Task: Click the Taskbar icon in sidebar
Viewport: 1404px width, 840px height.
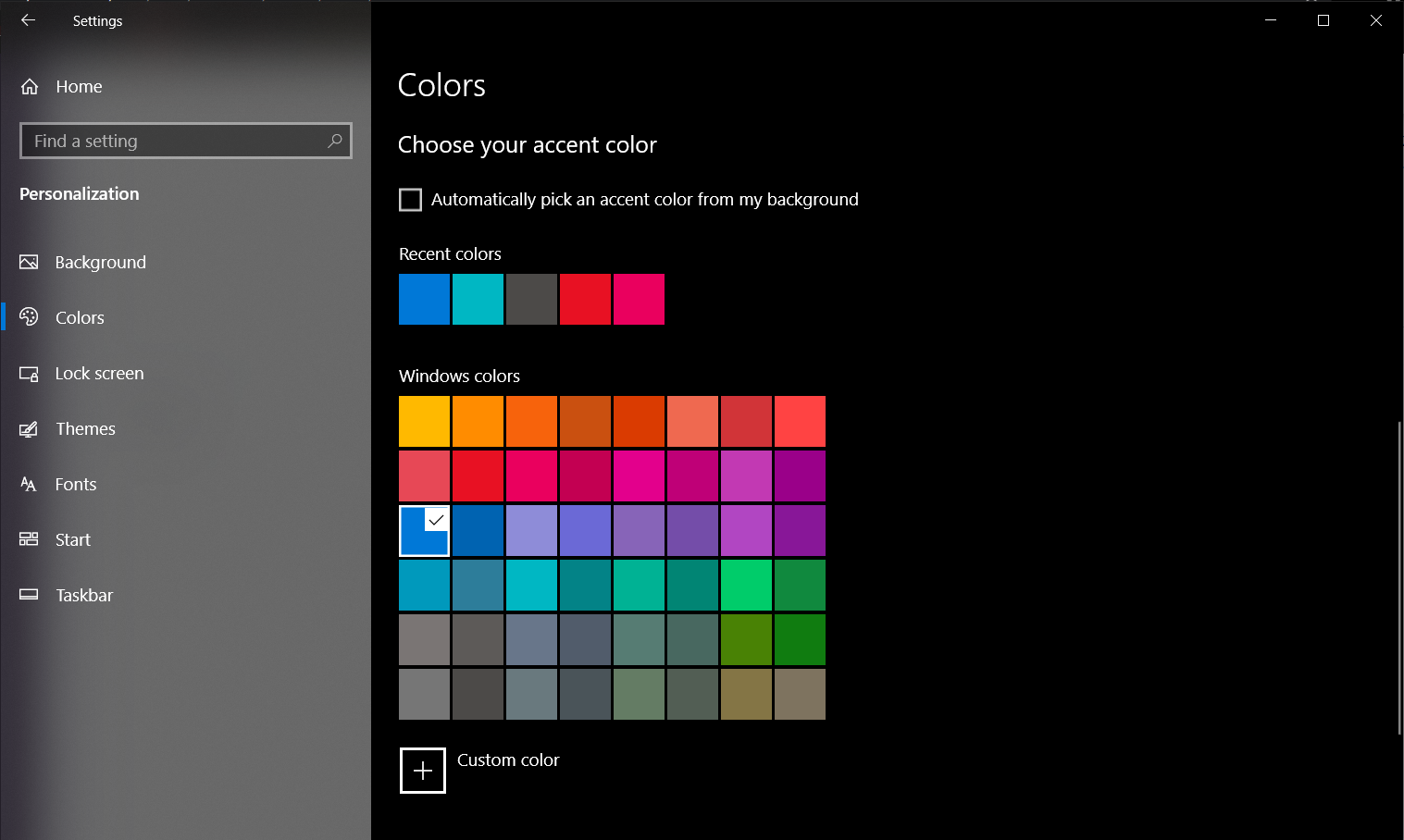Action: pyautogui.click(x=29, y=595)
